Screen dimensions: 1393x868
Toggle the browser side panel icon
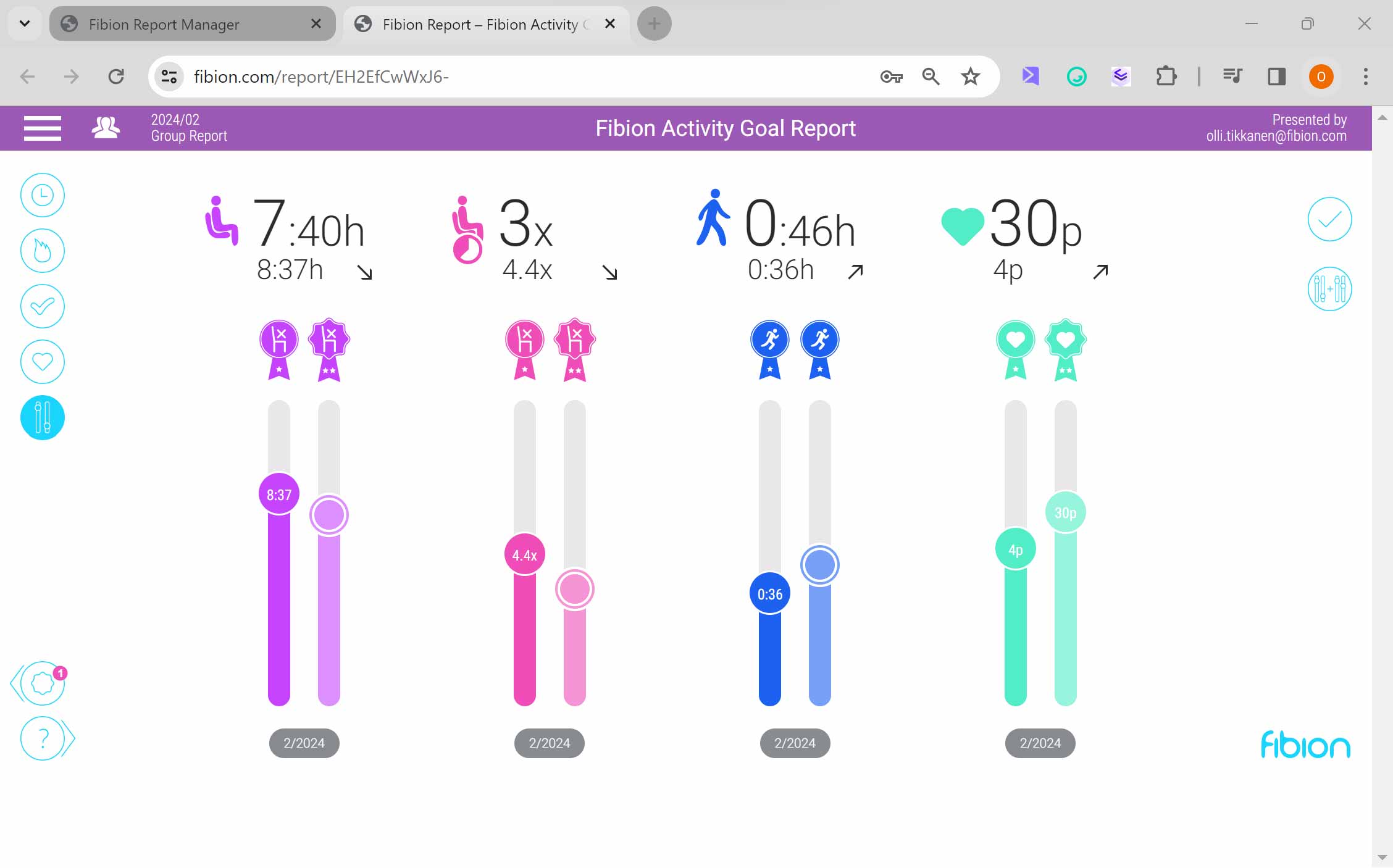[x=1276, y=77]
